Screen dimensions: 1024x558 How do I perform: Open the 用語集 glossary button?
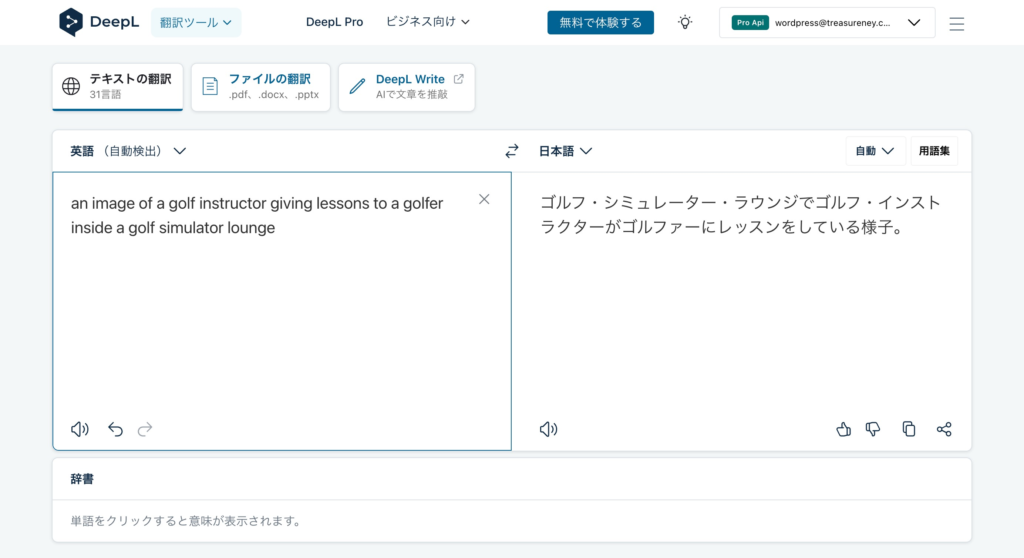point(934,151)
